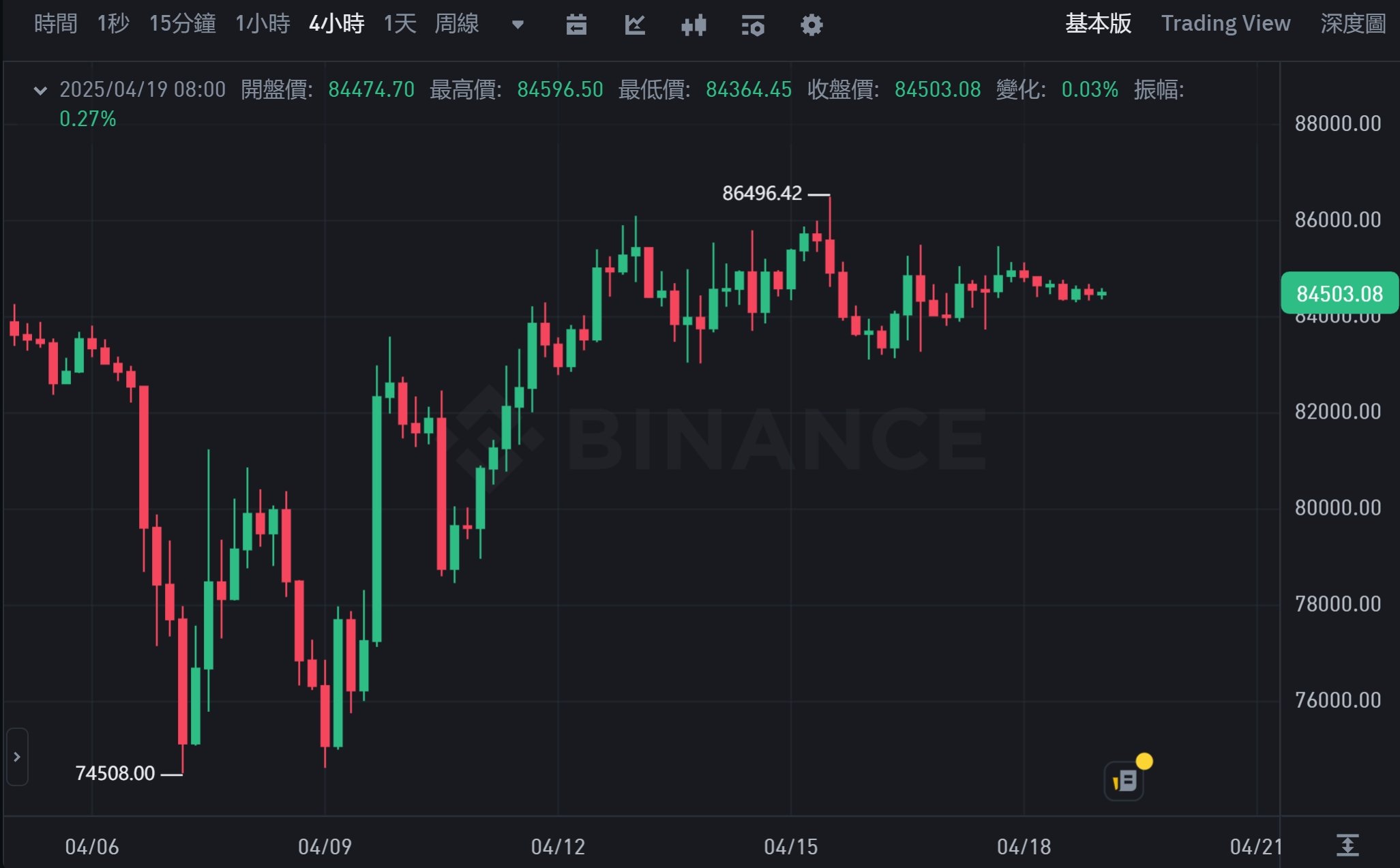Open the 深度圖 depth chart tab

(1353, 24)
